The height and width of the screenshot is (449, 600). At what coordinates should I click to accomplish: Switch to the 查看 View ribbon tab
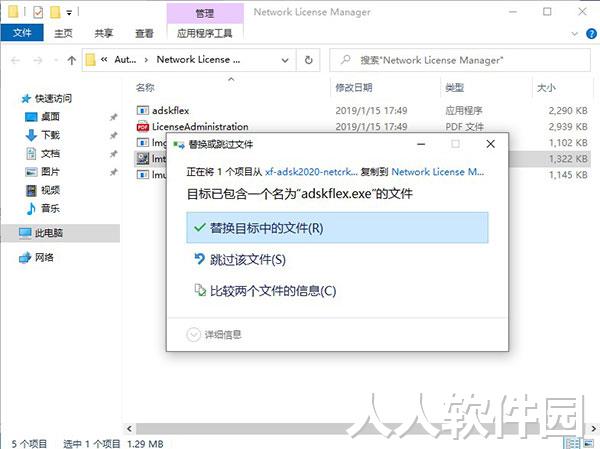click(x=144, y=33)
